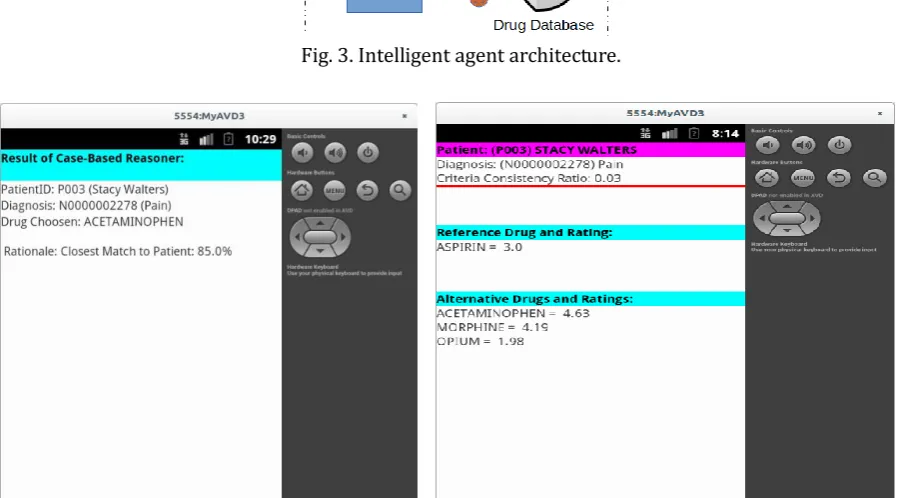Click the 8:14 clock in right emulator
The width and height of the screenshot is (901, 498).
[725, 134]
